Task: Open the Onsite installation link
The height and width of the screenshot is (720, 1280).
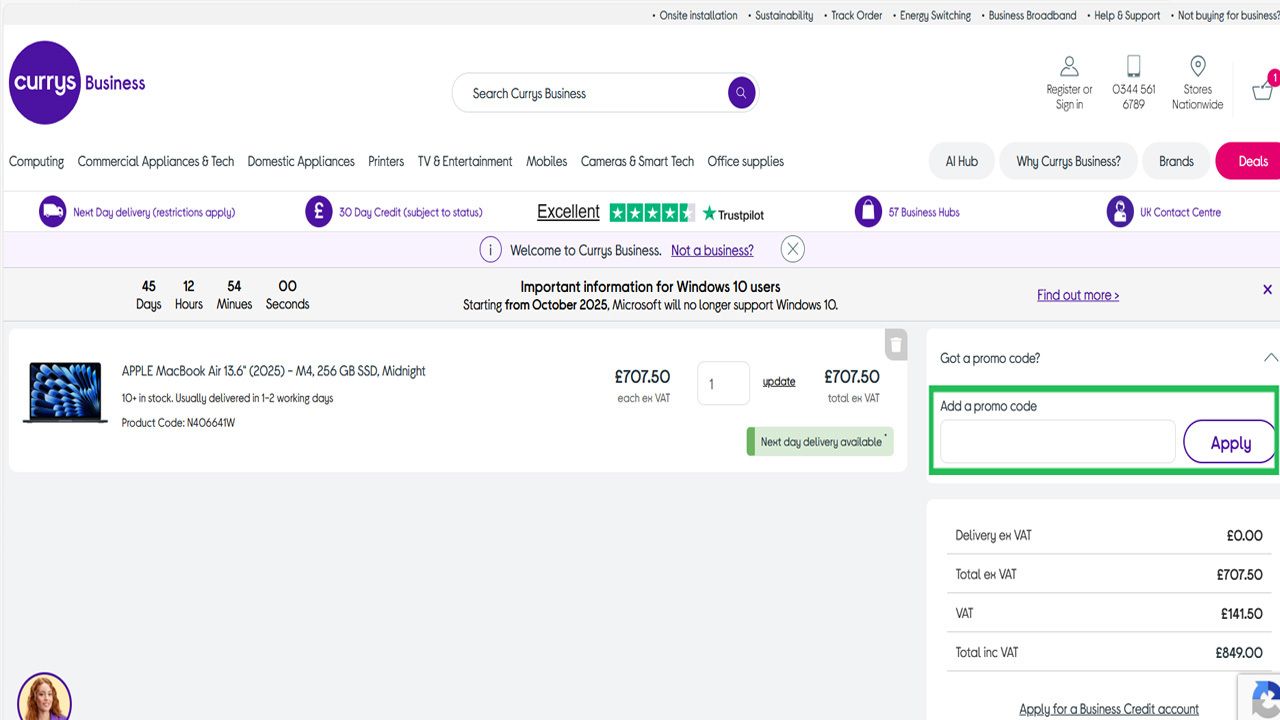Action: 698,15
